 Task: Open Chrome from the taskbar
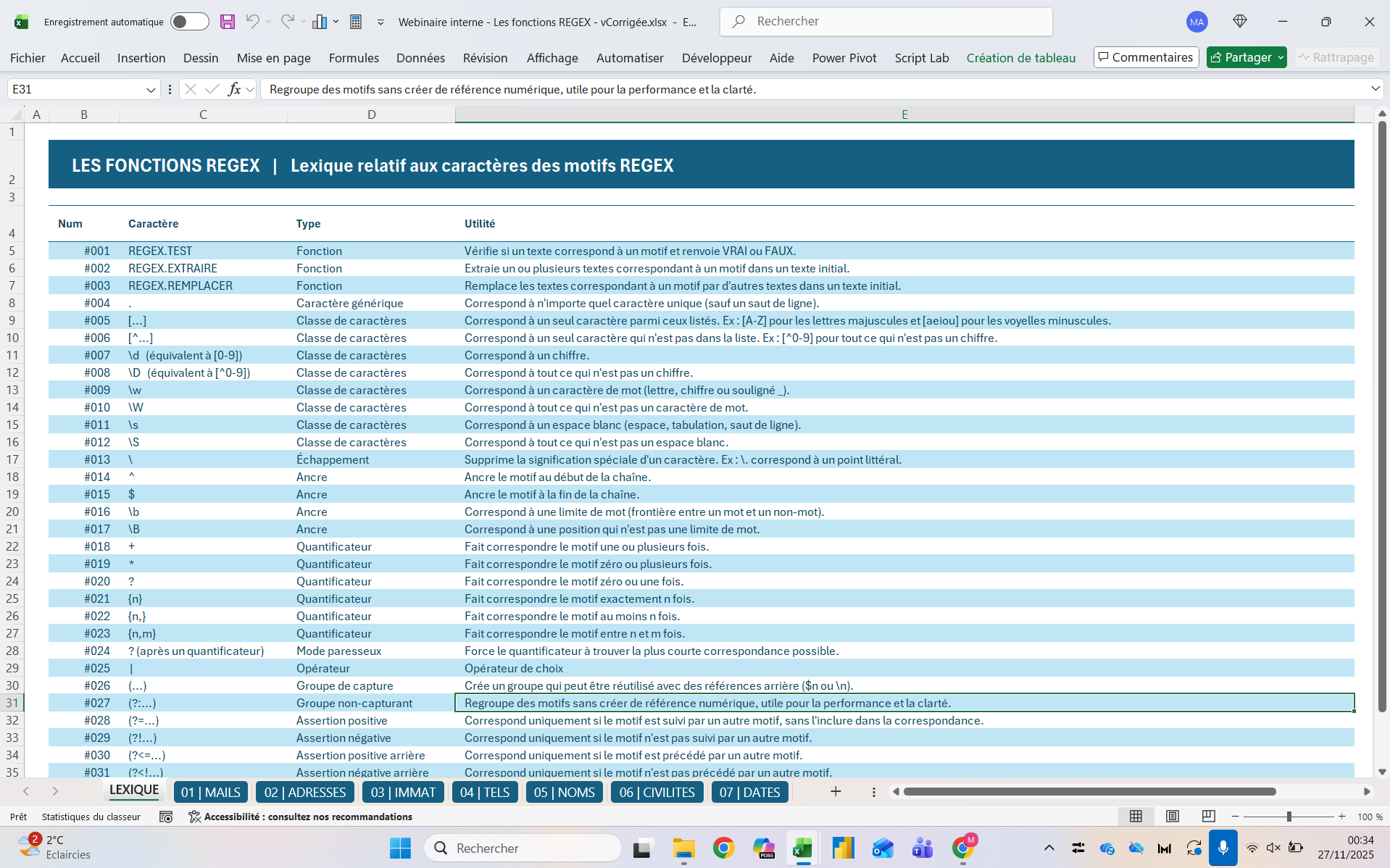(723, 848)
